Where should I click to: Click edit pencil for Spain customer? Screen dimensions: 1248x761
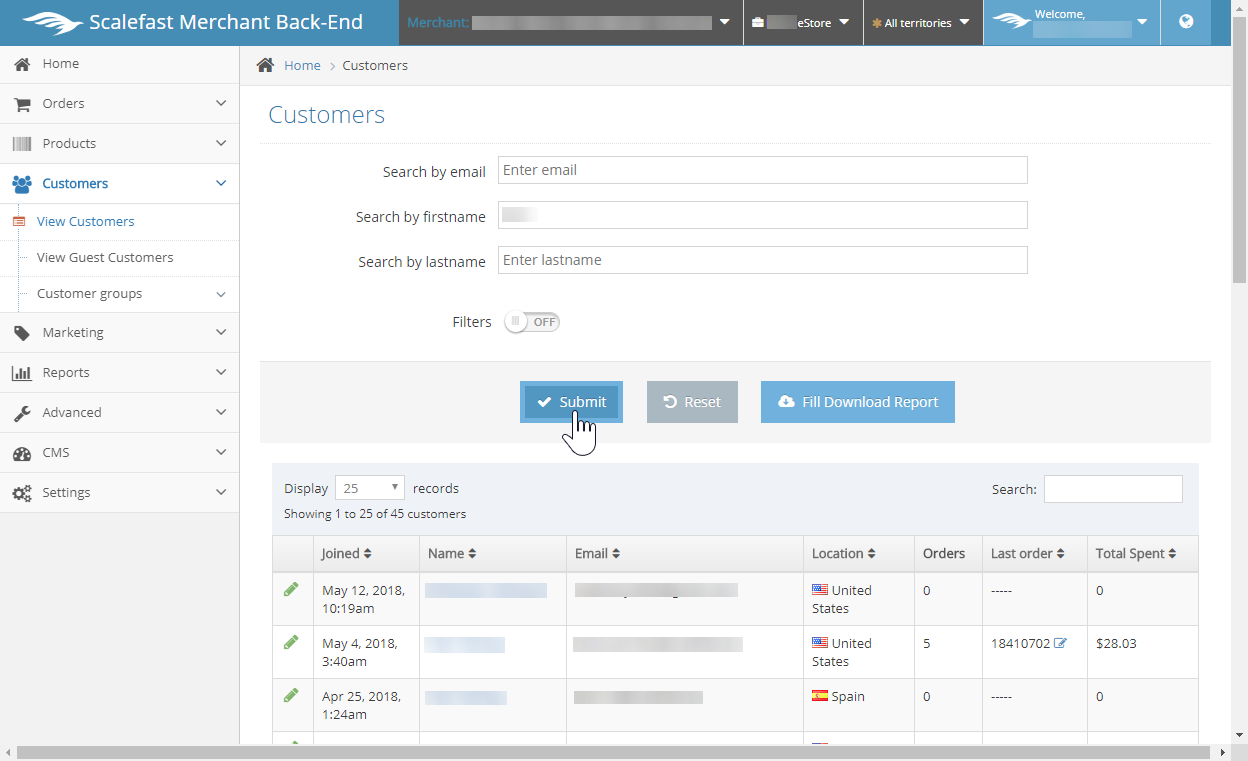point(291,695)
